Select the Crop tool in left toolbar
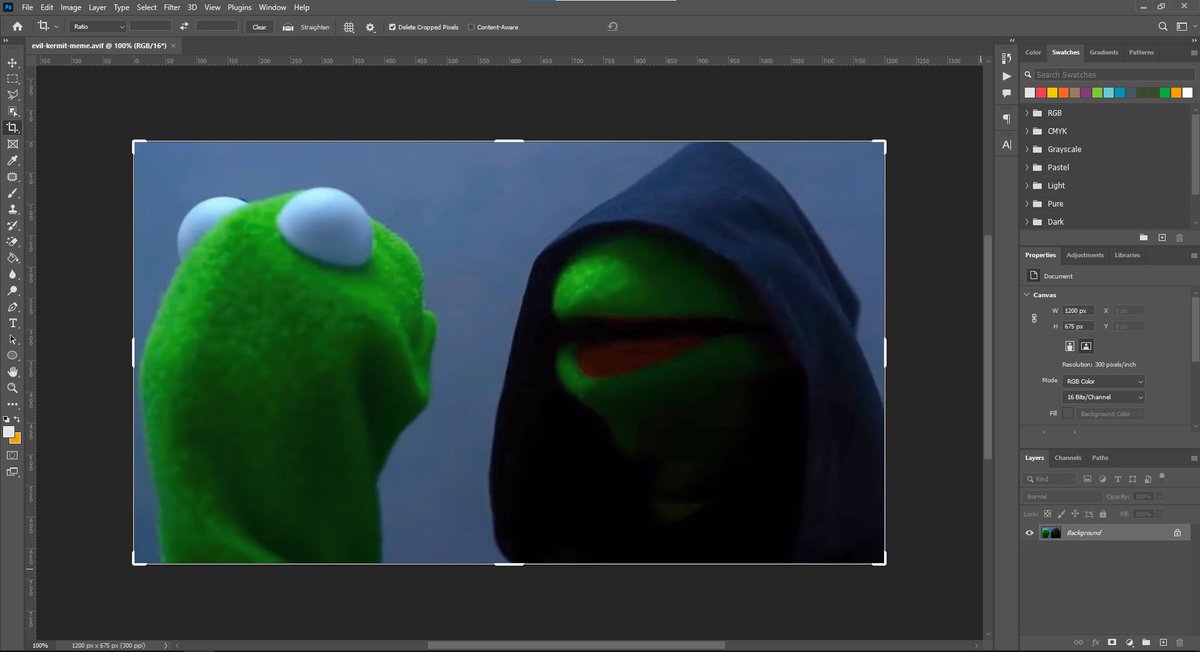 click(13, 127)
